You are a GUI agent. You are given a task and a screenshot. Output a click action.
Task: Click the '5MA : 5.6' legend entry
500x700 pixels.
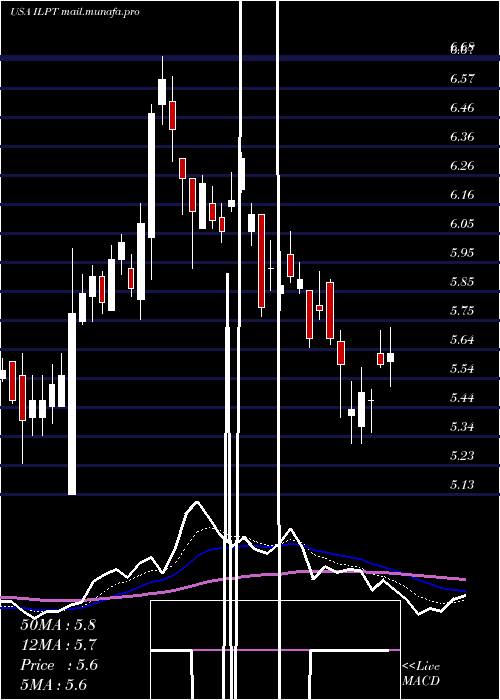click(x=53, y=685)
